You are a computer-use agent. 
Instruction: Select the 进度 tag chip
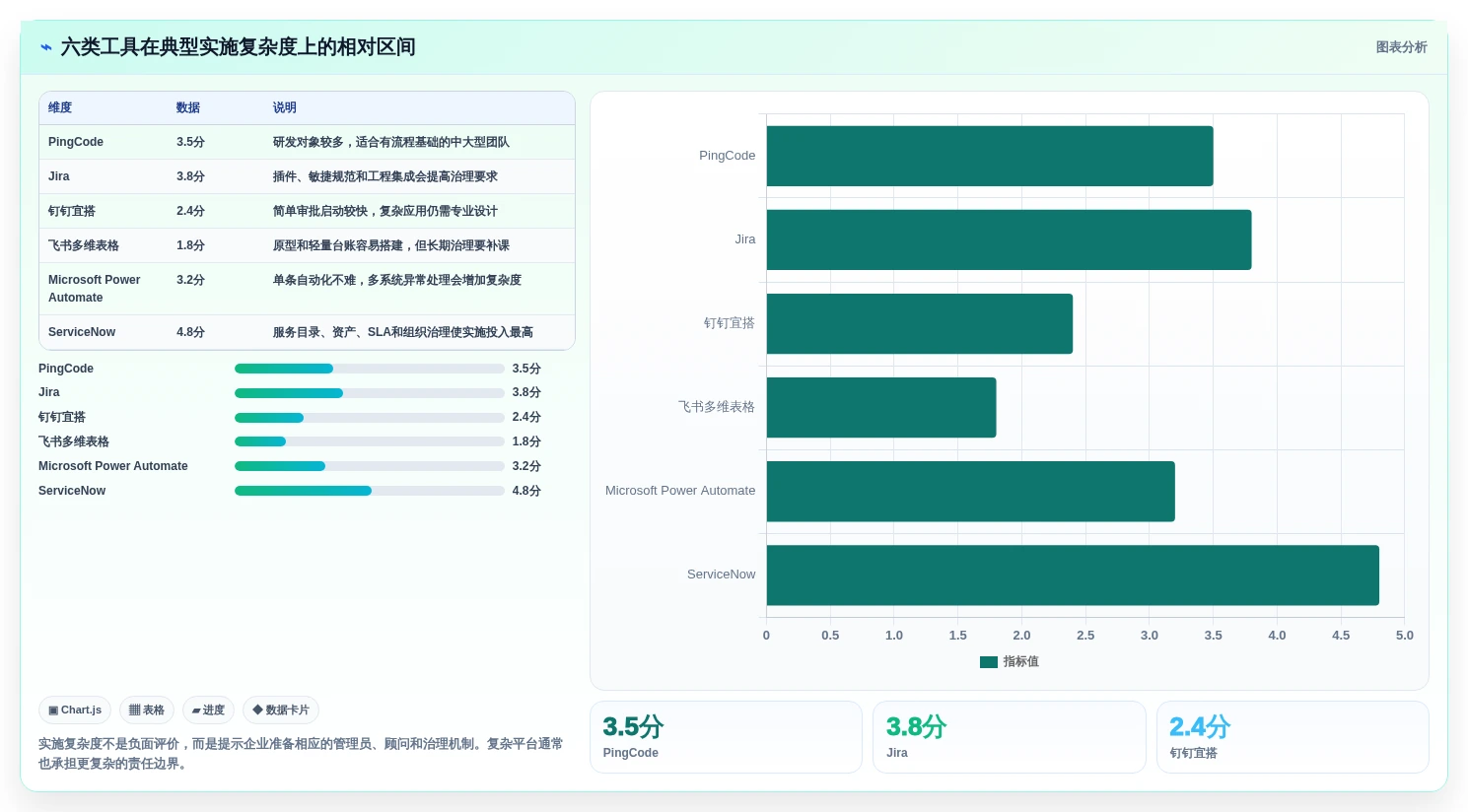(x=208, y=710)
